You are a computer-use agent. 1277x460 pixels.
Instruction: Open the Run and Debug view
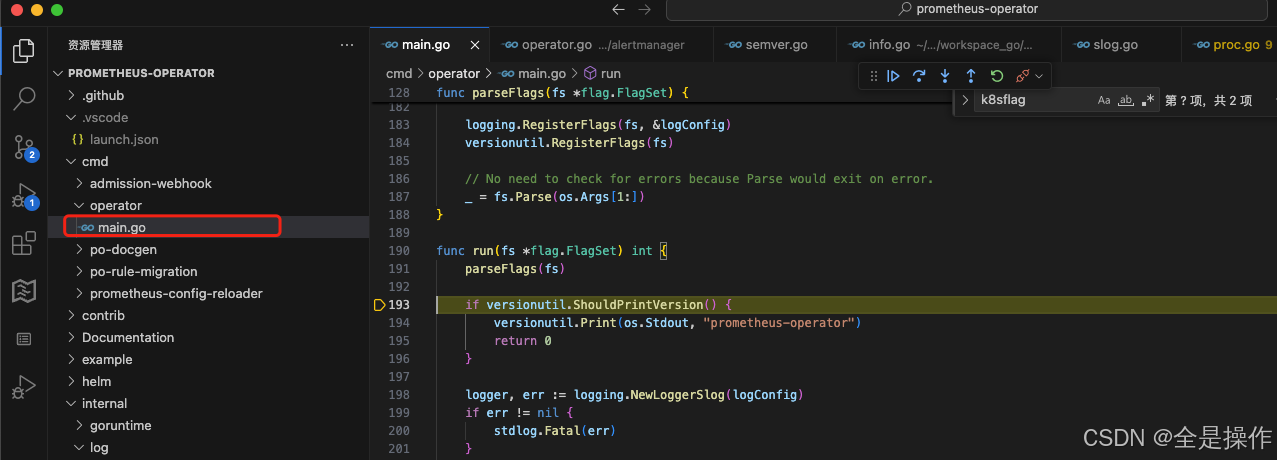[24, 196]
